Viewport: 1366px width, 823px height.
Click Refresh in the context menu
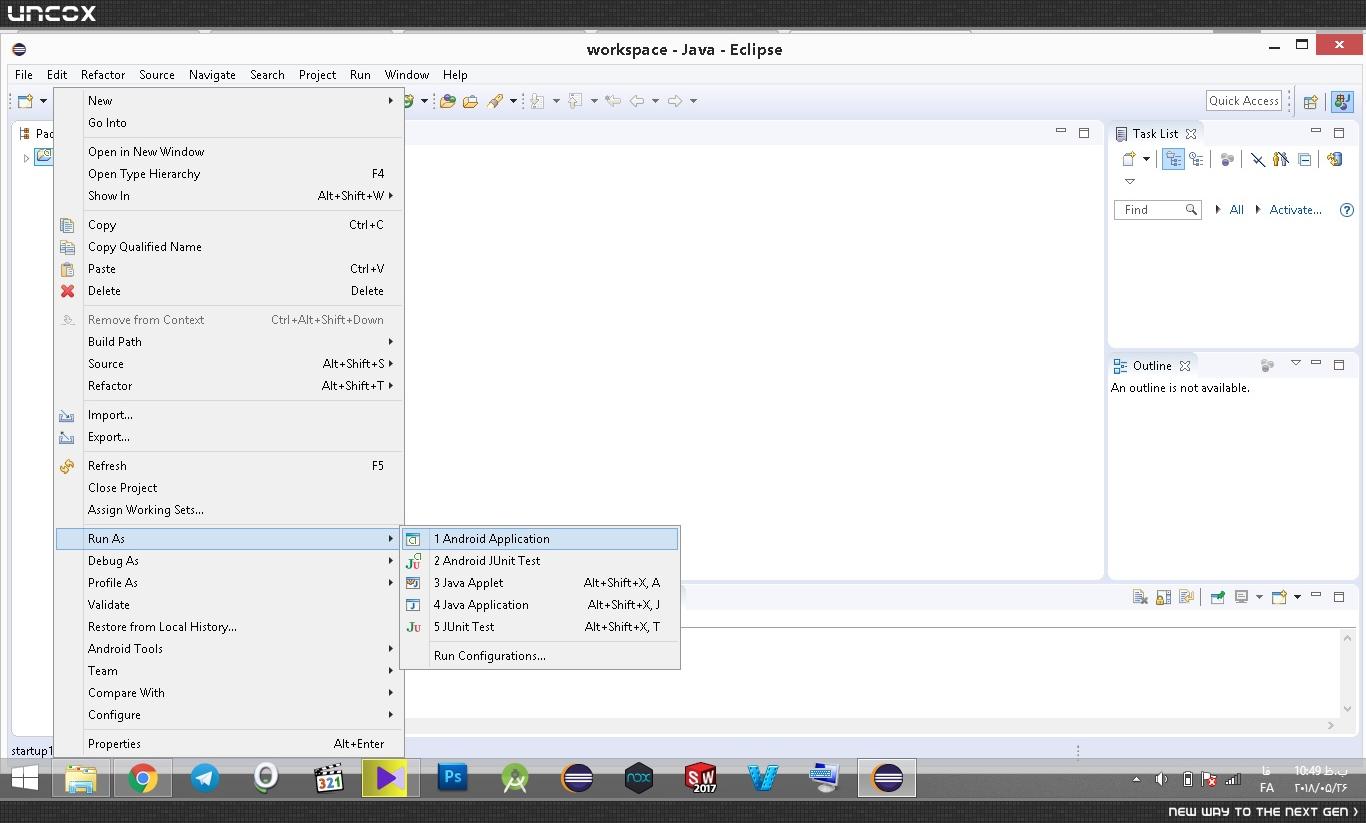[x=229, y=466]
